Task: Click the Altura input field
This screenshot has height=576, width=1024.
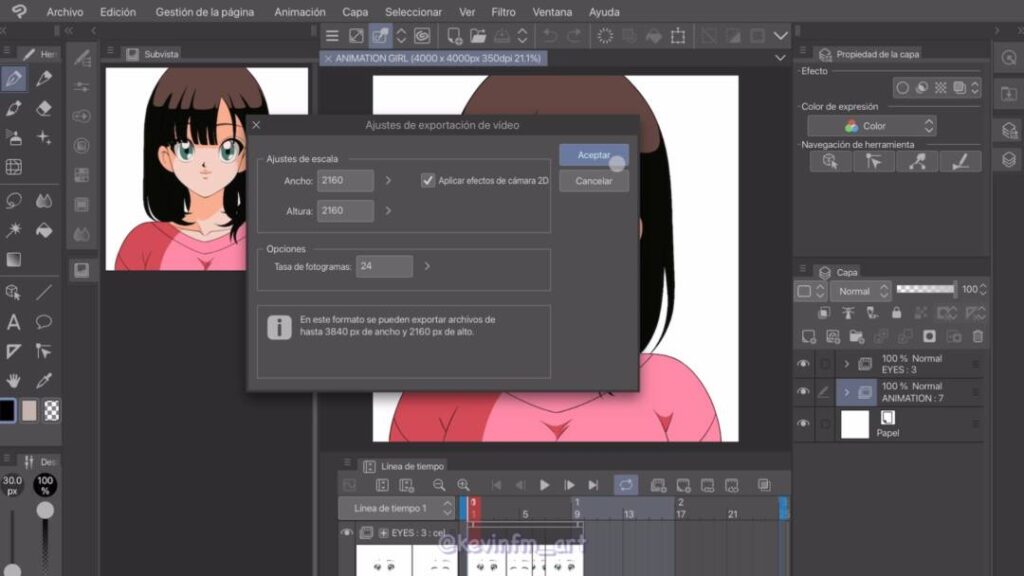Action: point(345,210)
